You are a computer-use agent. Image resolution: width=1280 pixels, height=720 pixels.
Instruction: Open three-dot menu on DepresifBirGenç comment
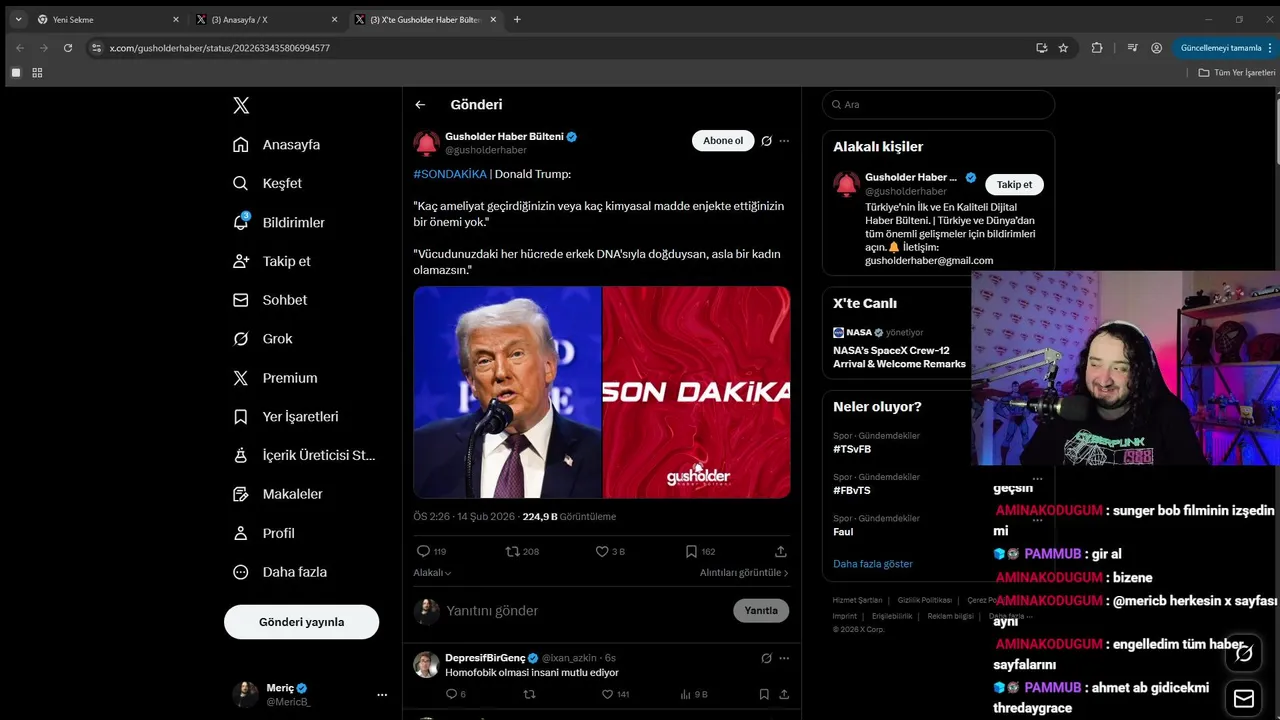pos(784,658)
